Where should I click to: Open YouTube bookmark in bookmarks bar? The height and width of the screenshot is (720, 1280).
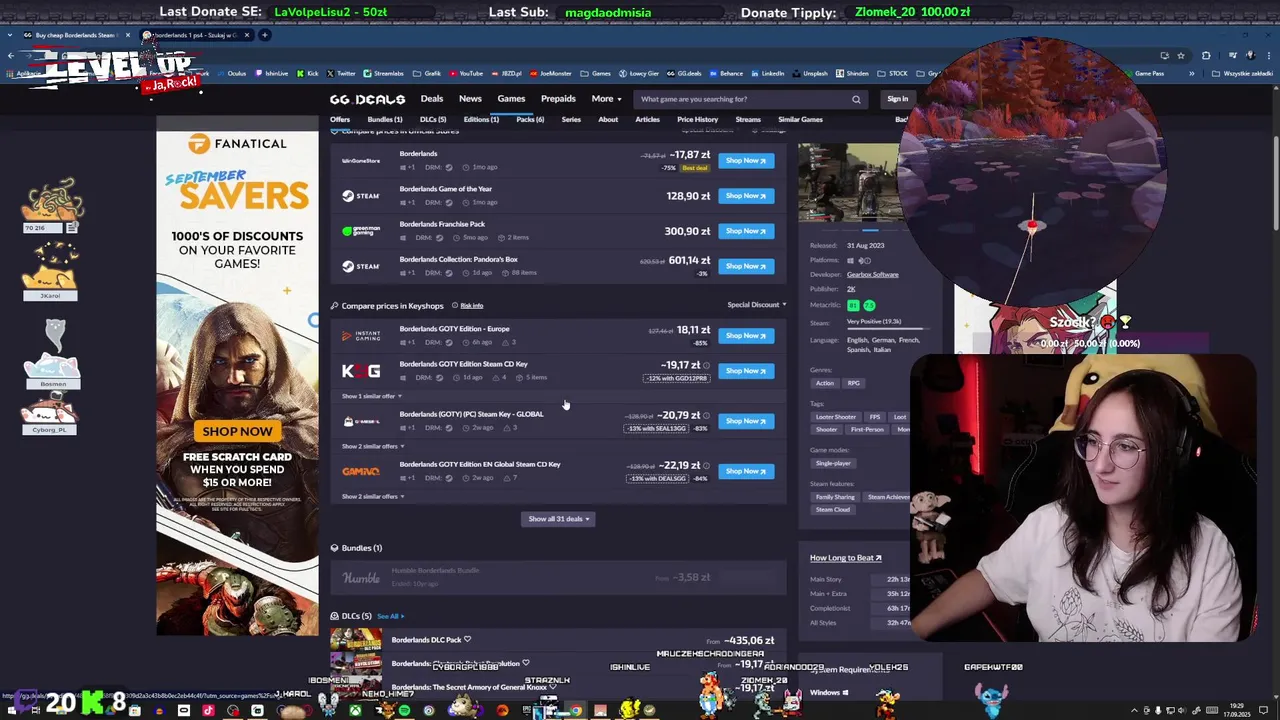(x=466, y=73)
